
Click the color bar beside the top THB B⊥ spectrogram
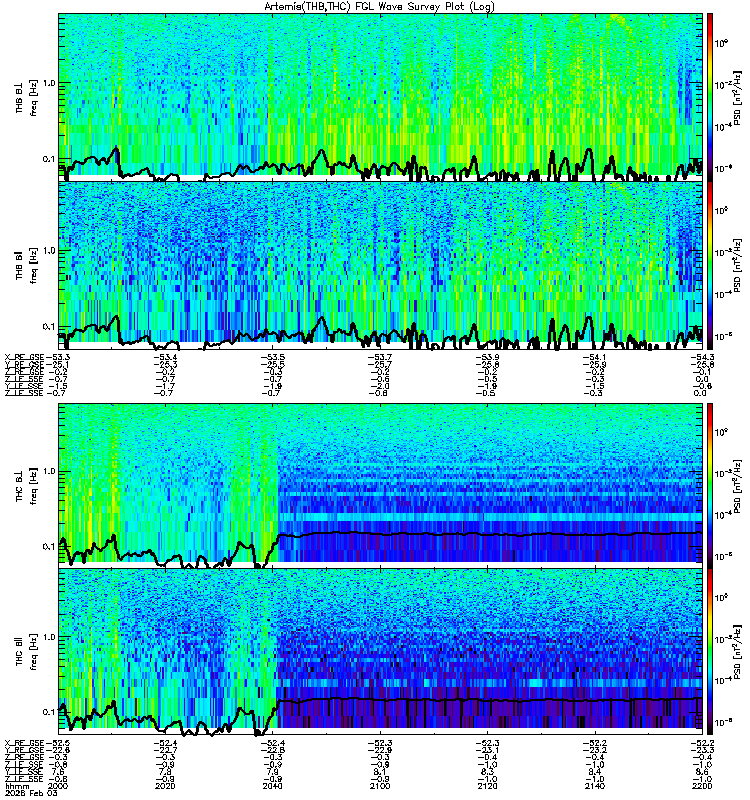tap(710, 96)
